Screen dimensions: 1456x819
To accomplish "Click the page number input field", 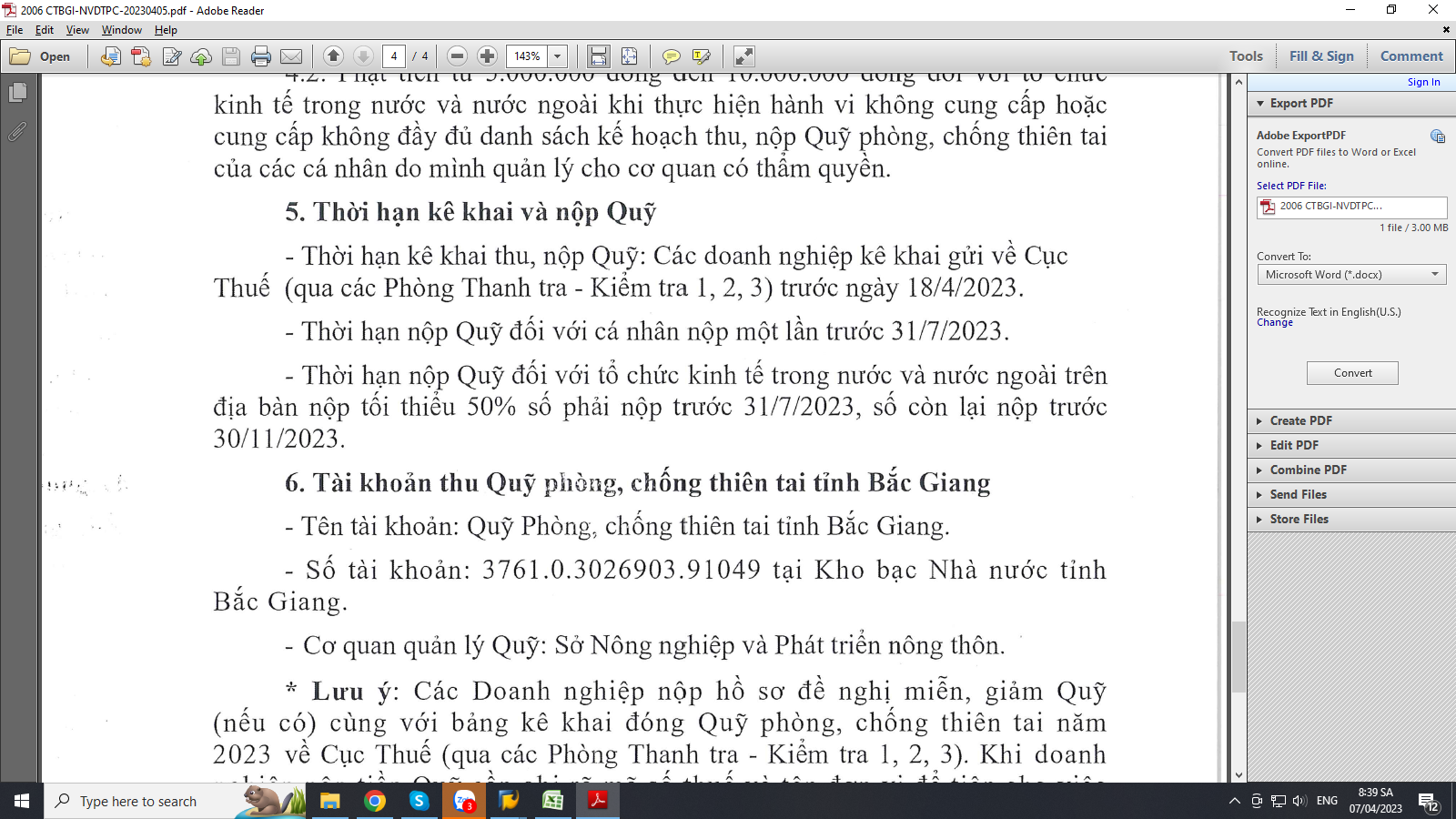I will click(394, 56).
